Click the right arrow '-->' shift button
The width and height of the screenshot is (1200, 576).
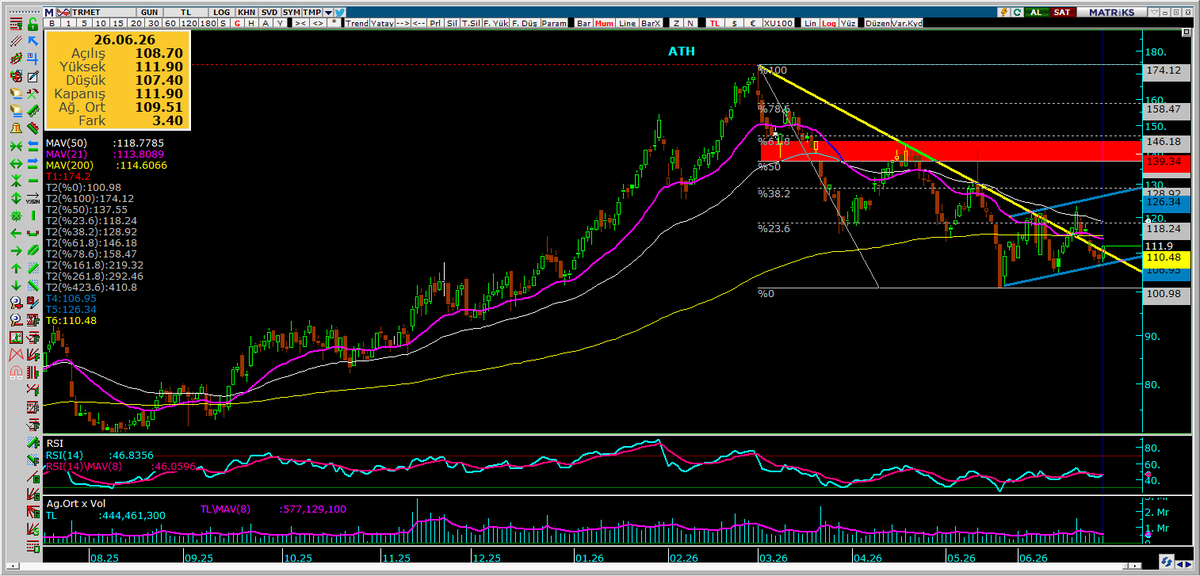click(403, 23)
